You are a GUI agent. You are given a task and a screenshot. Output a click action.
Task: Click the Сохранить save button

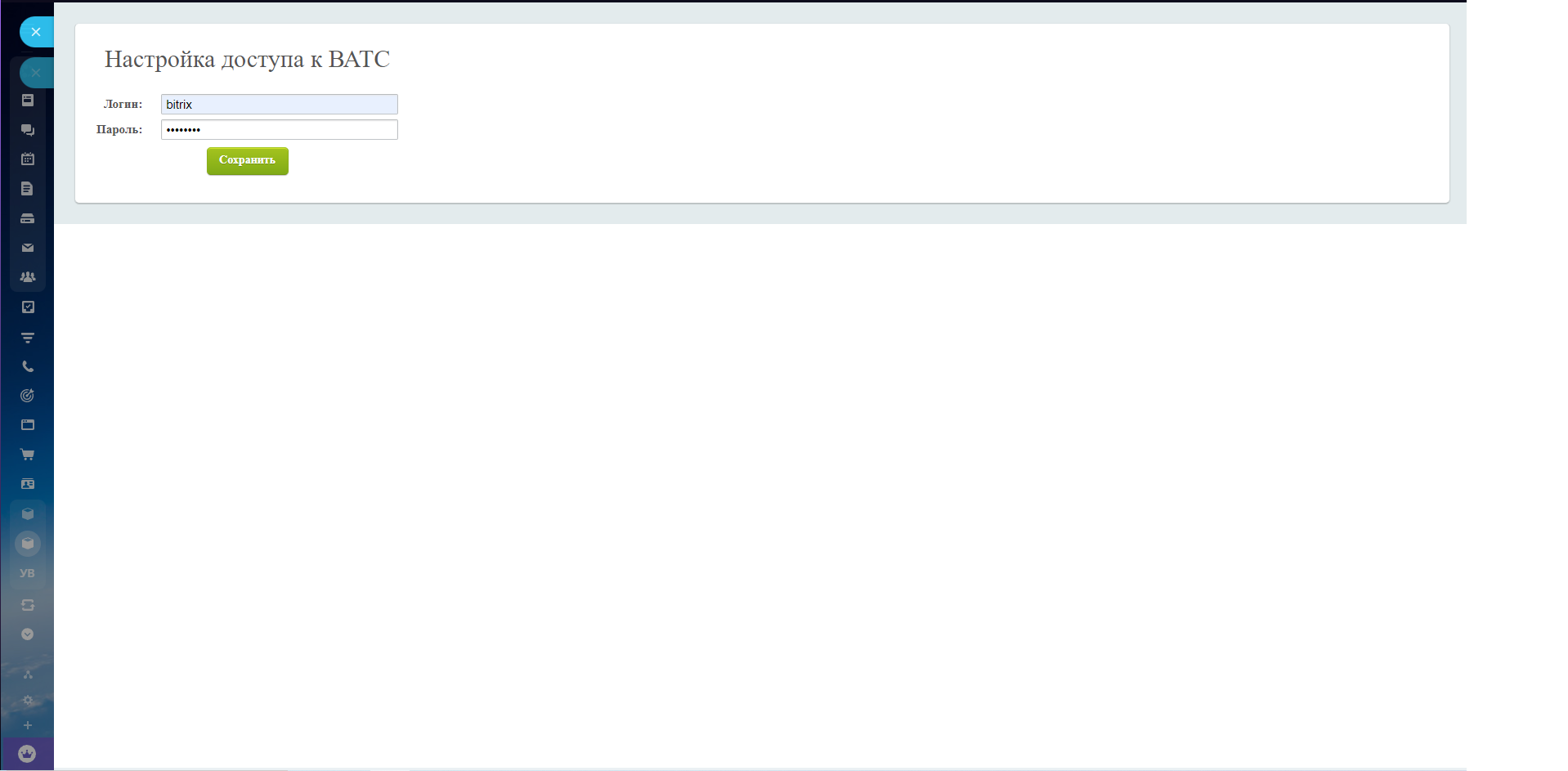click(247, 161)
